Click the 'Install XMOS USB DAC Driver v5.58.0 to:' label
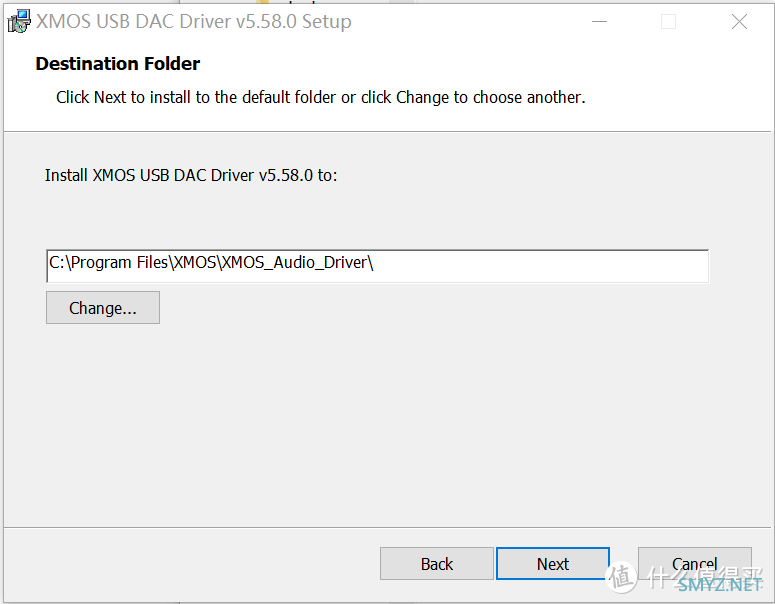Image resolution: width=775 pixels, height=604 pixels. point(191,175)
